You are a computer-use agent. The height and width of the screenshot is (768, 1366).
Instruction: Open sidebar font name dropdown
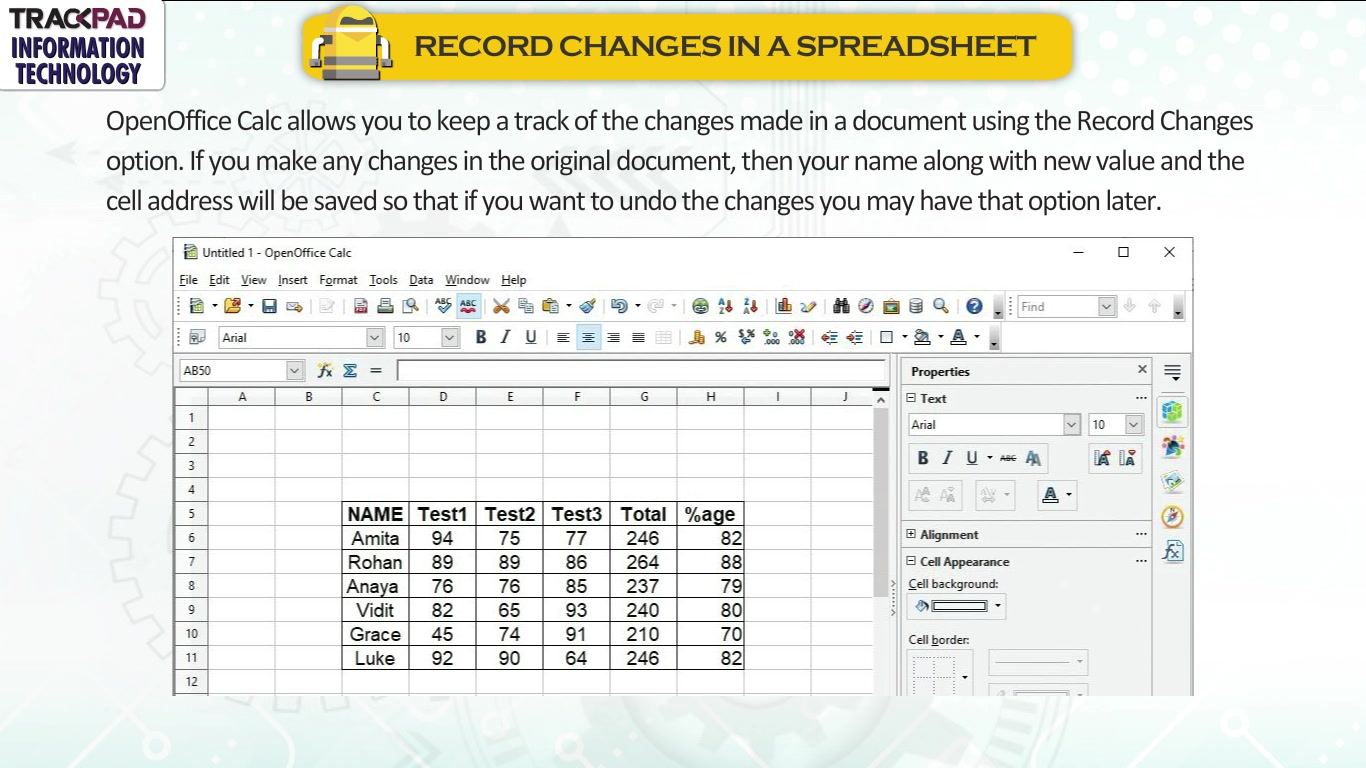1072,425
